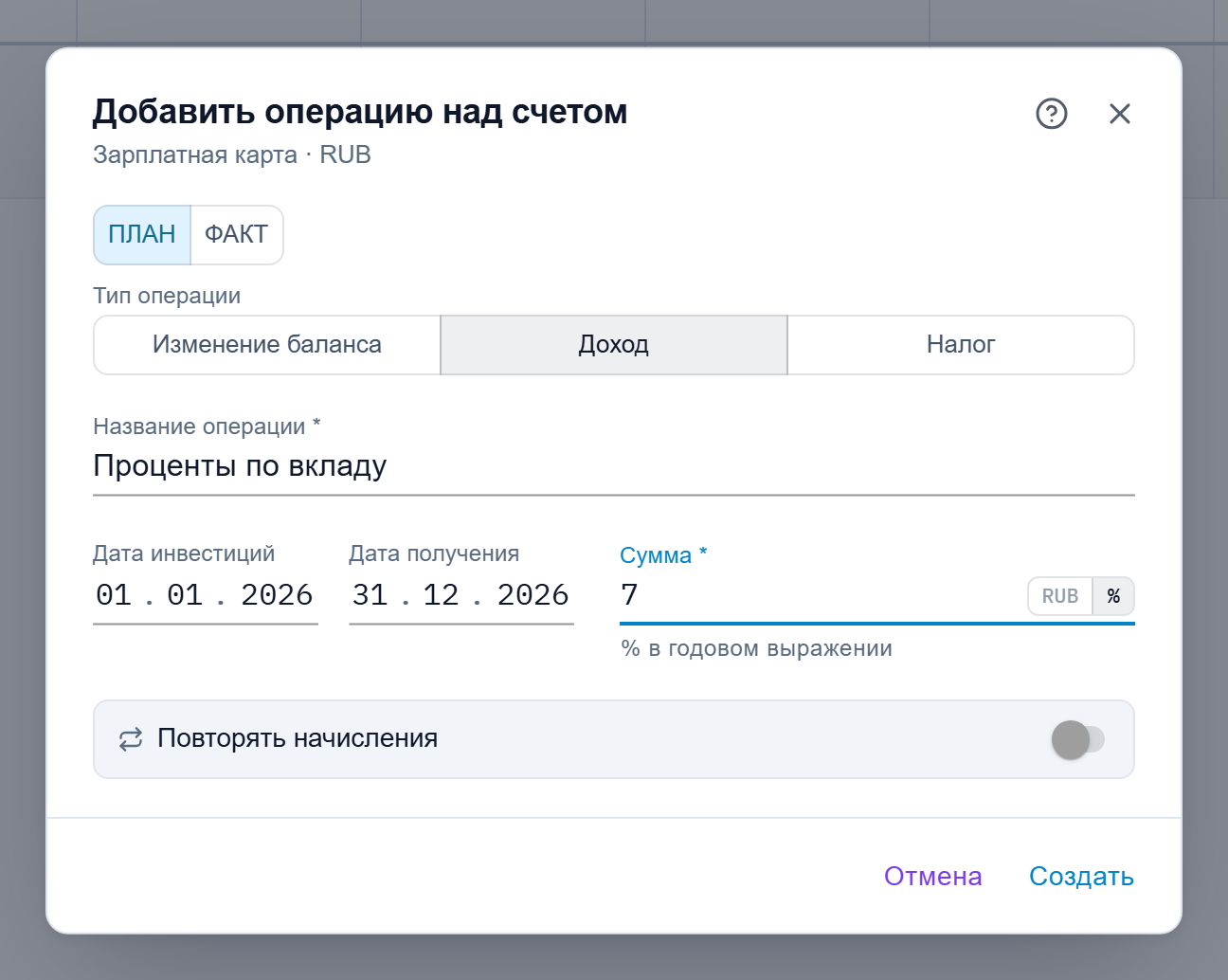Click the repeat arrows icon
This screenshot has width=1228, height=980.
pyautogui.click(x=131, y=739)
